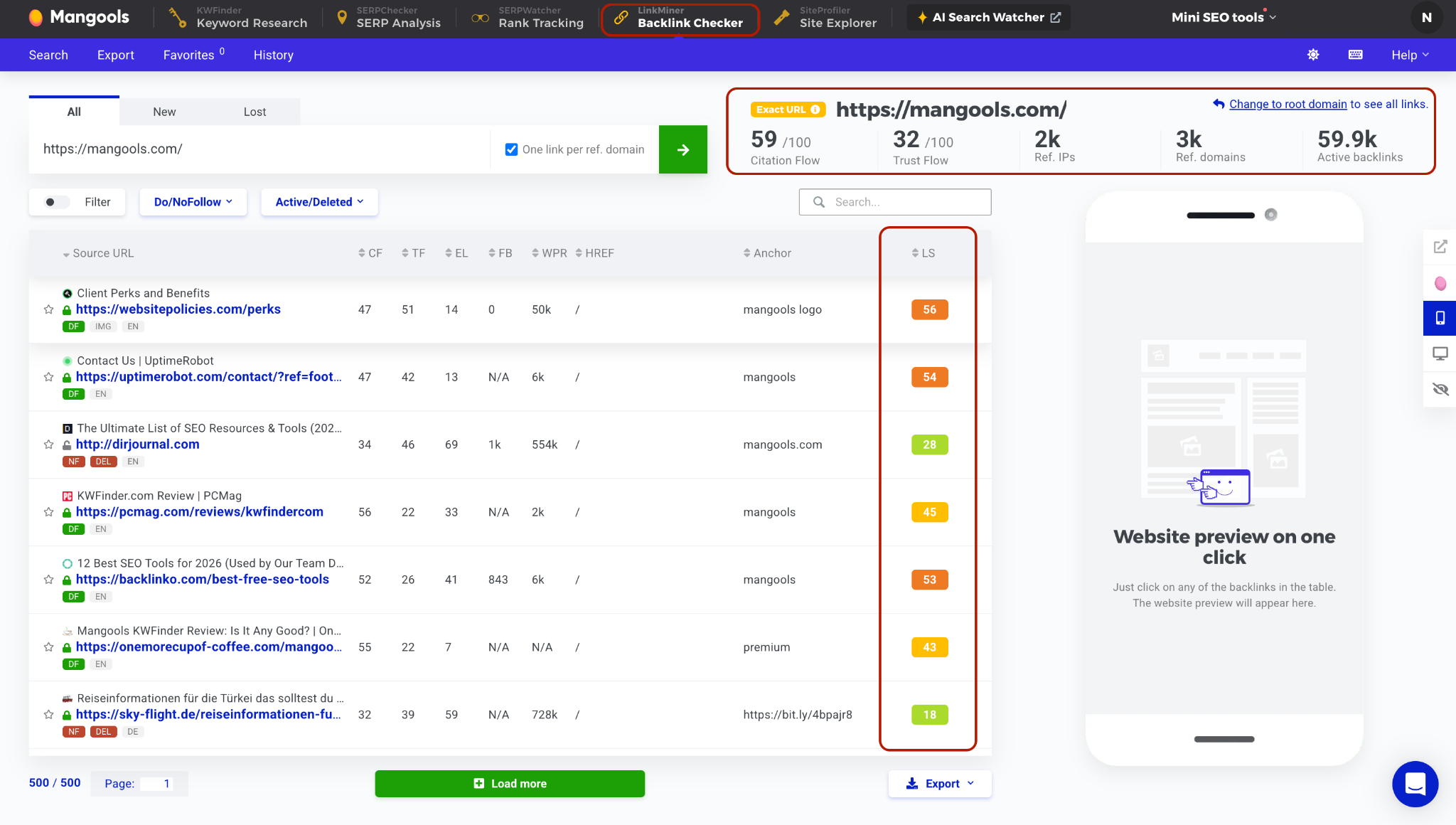Select the mobile preview icon

click(1440, 318)
